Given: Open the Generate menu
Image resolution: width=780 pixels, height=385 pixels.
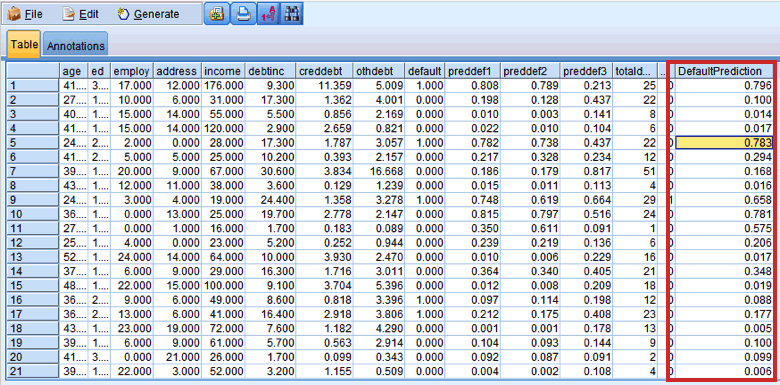Looking at the screenshot, I should pyautogui.click(x=148, y=14).
